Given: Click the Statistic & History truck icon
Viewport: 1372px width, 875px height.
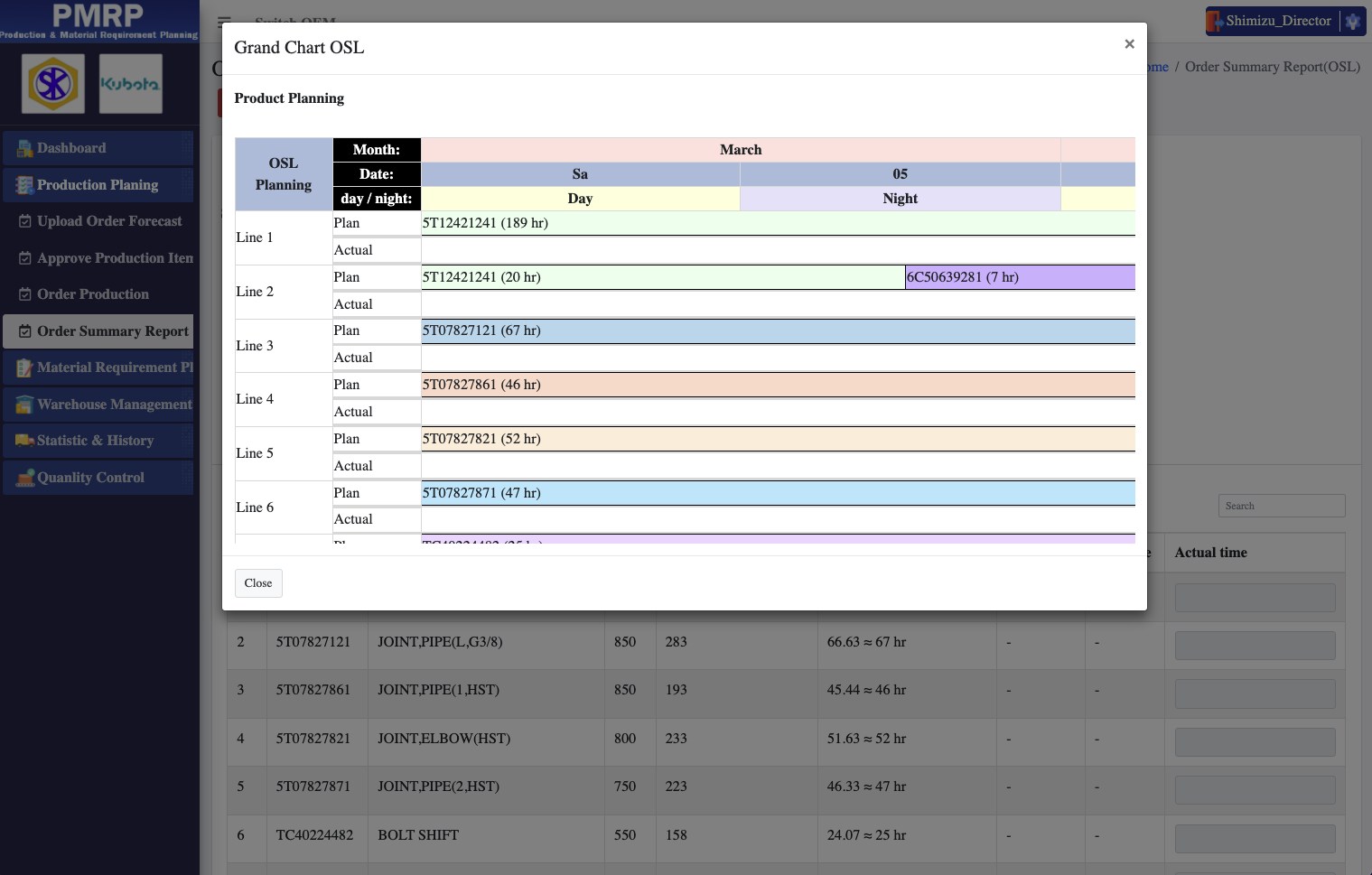Looking at the screenshot, I should click(x=24, y=441).
